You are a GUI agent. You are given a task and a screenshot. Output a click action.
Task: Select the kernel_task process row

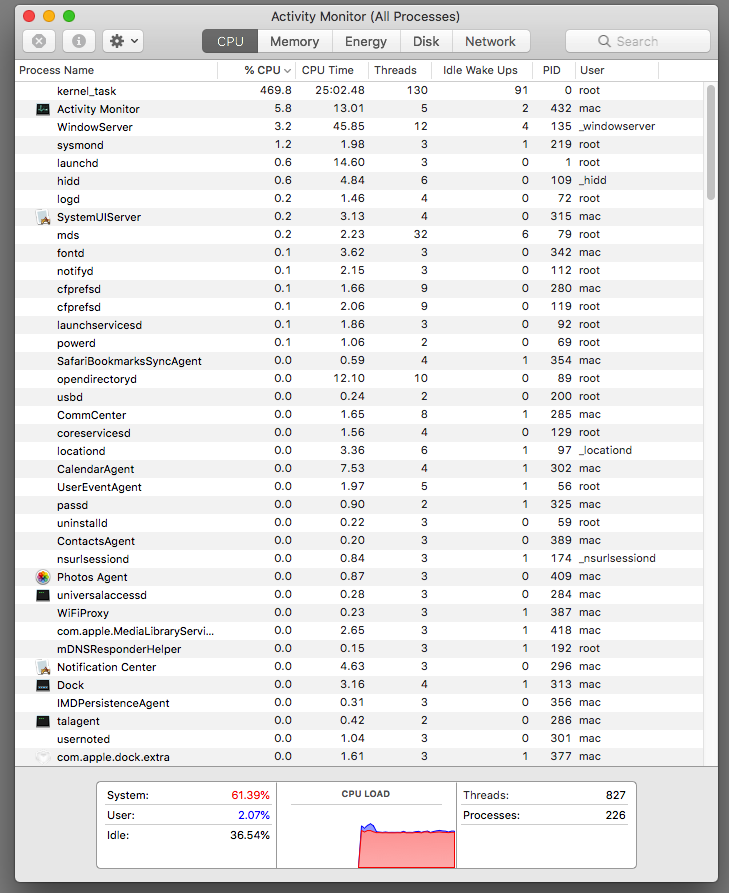pyautogui.click(x=359, y=91)
